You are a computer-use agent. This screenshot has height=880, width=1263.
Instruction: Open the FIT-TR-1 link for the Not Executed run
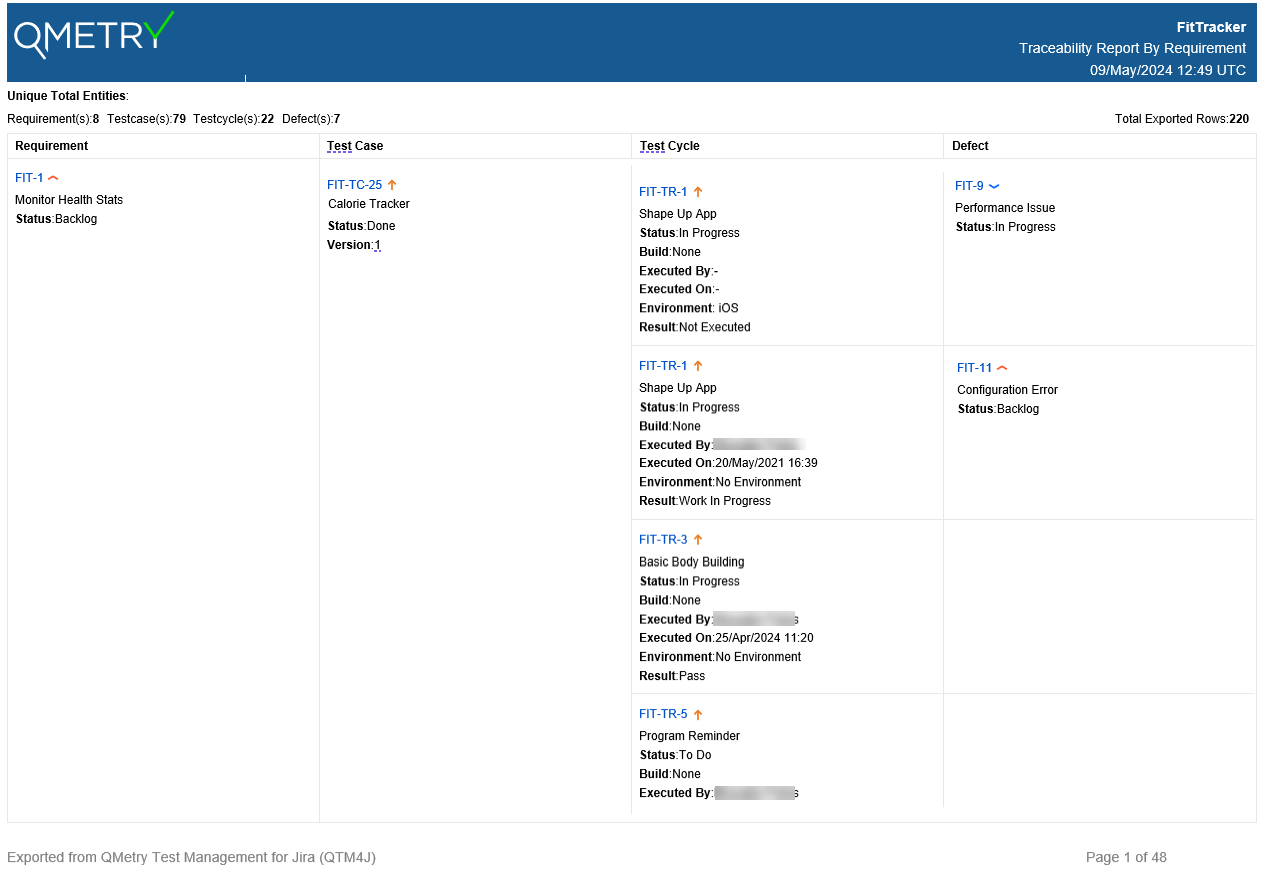[663, 192]
